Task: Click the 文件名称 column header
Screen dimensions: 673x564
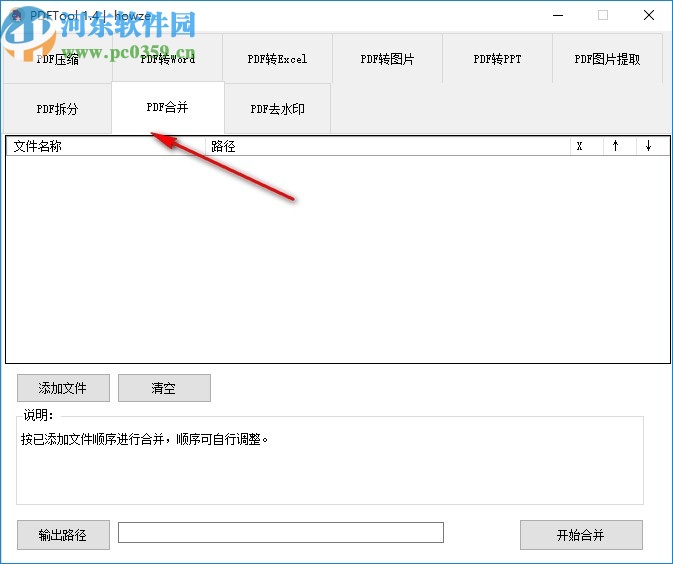Action: (106, 146)
